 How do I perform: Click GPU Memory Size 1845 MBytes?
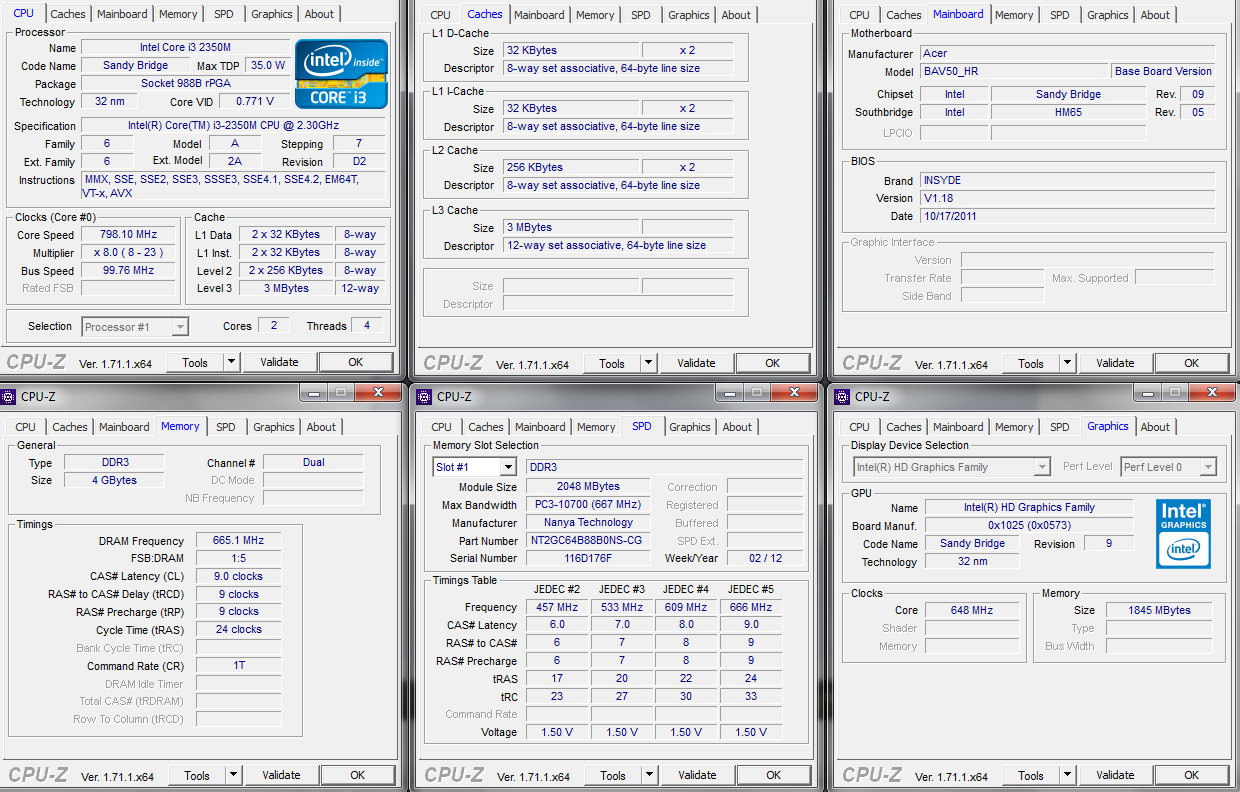(x=1160, y=610)
